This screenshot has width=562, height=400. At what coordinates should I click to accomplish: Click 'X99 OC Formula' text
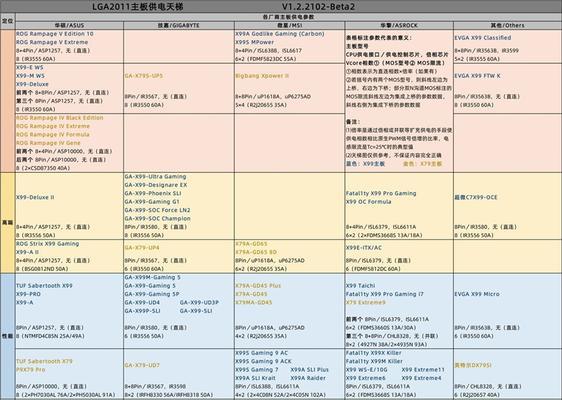point(368,201)
